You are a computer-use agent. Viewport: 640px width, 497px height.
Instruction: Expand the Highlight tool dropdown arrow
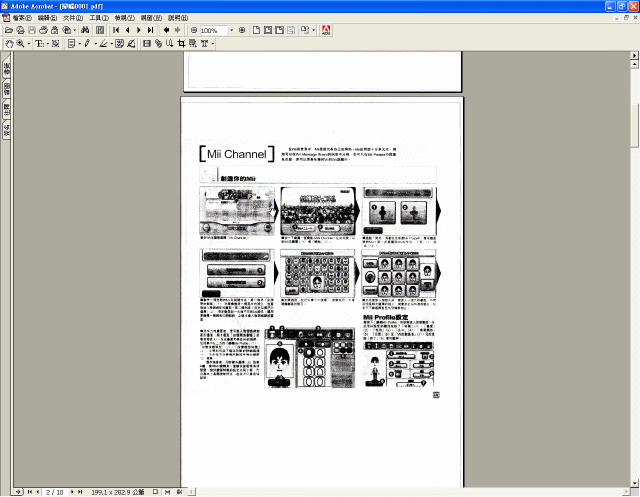[111, 44]
